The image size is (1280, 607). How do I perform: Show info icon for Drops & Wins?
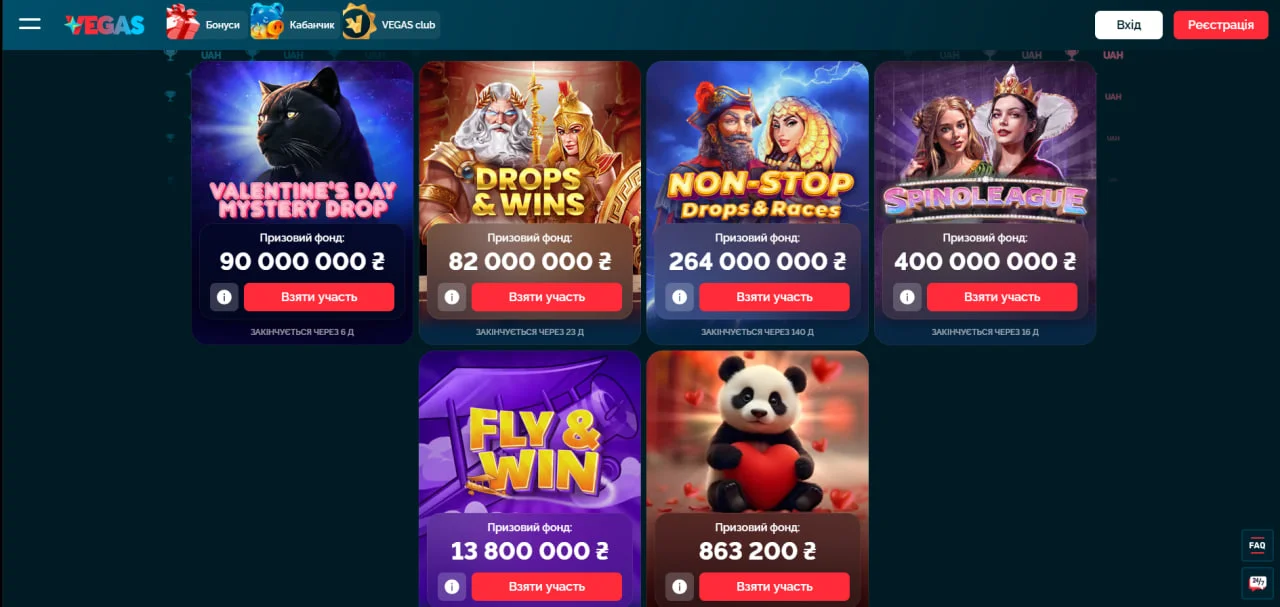pos(452,297)
